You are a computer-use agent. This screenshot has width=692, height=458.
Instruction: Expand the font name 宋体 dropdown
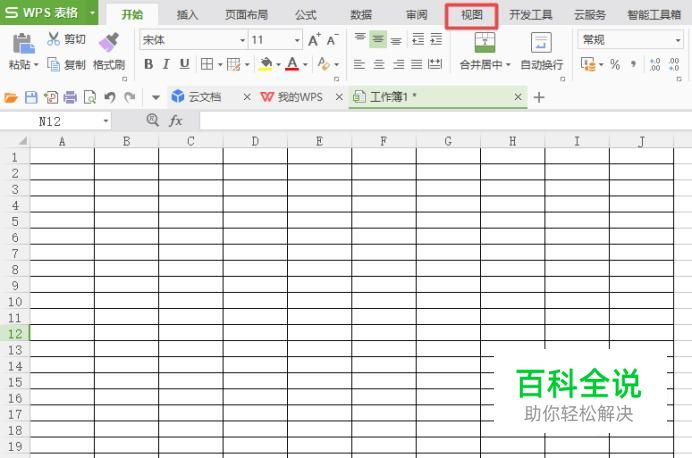[x=242, y=40]
